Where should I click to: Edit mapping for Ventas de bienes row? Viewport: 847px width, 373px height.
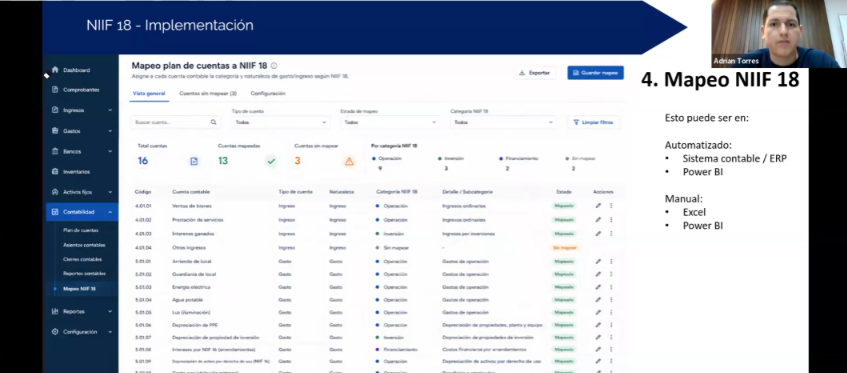coord(598,206)
